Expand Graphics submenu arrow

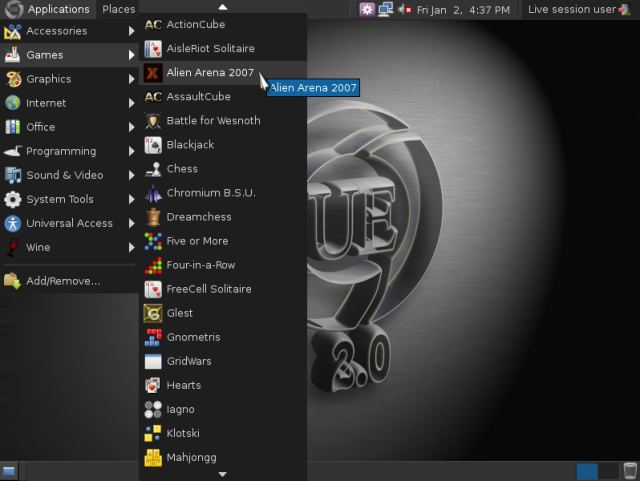(x=131, y=79)
